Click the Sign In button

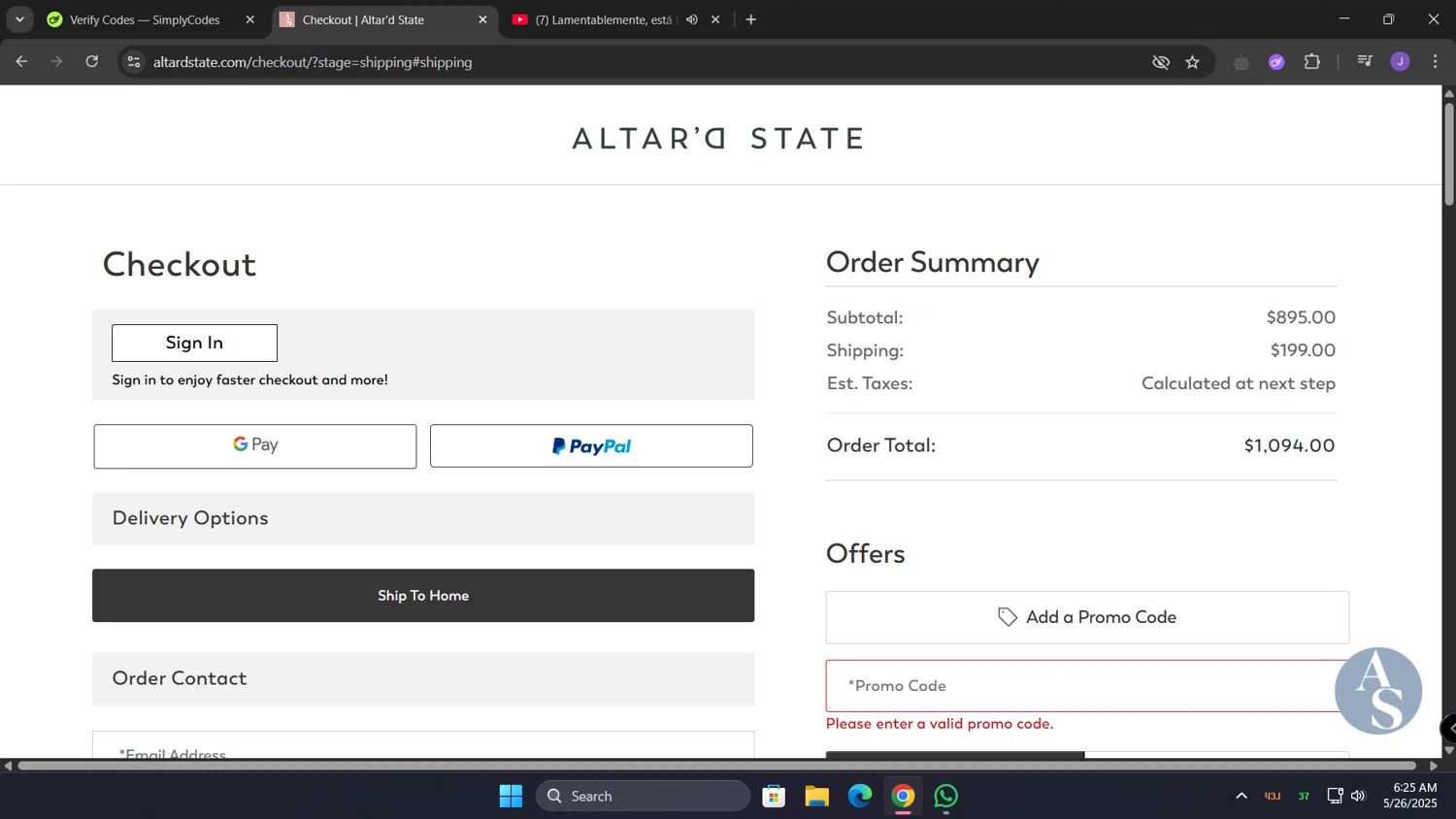click(194, 343)
